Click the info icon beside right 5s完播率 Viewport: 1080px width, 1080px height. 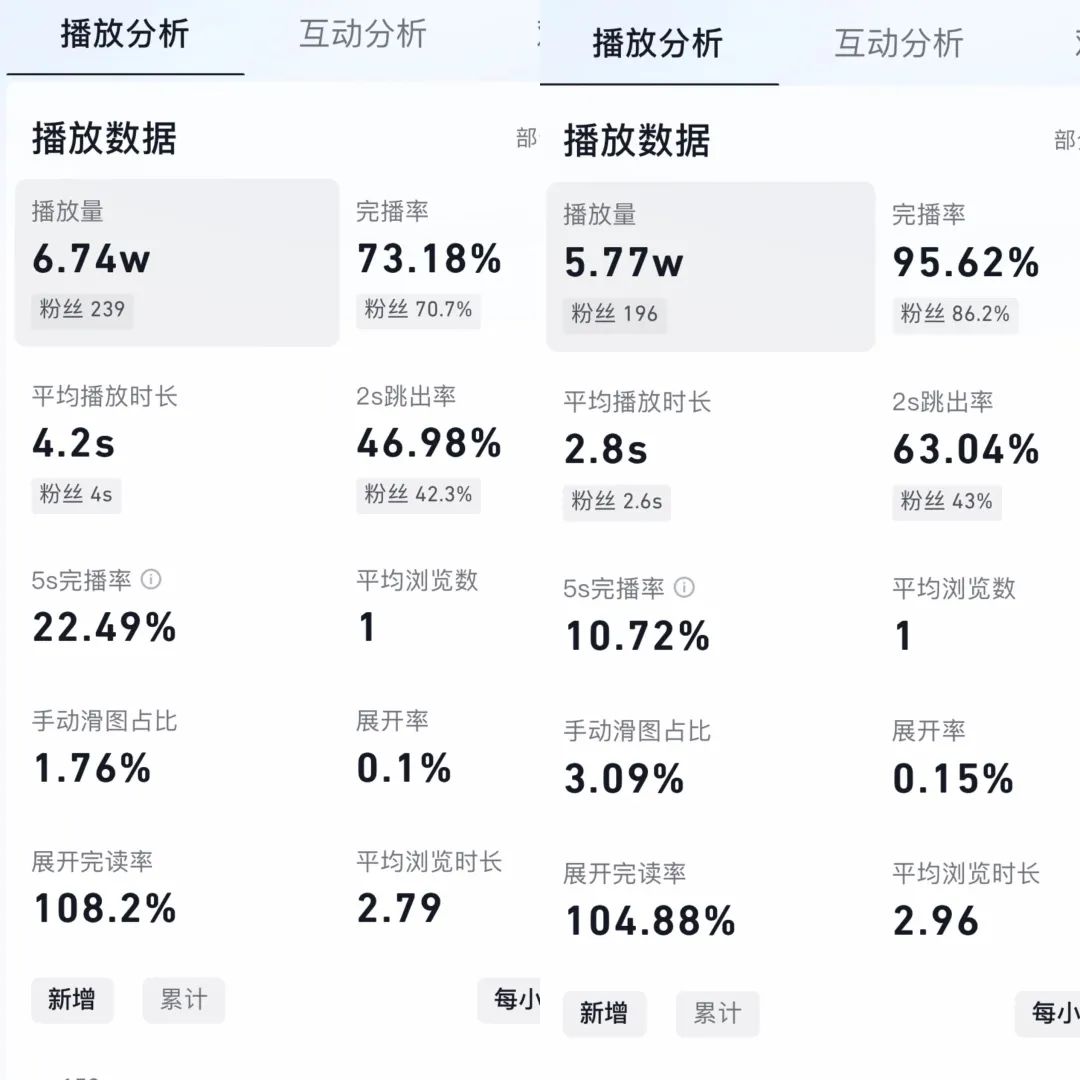pyautogui.click(x=684, y=588)
